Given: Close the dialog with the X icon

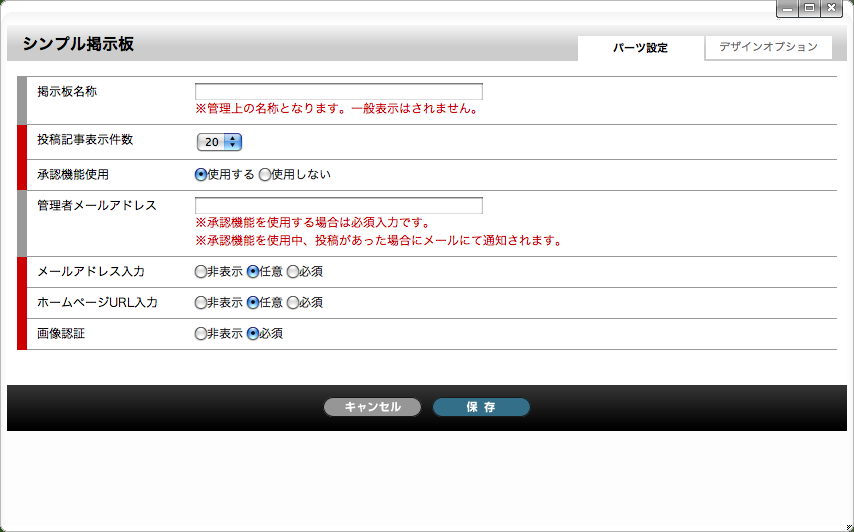Looking at the screenshot, I should pyautogui.click(x=832, y=8).
